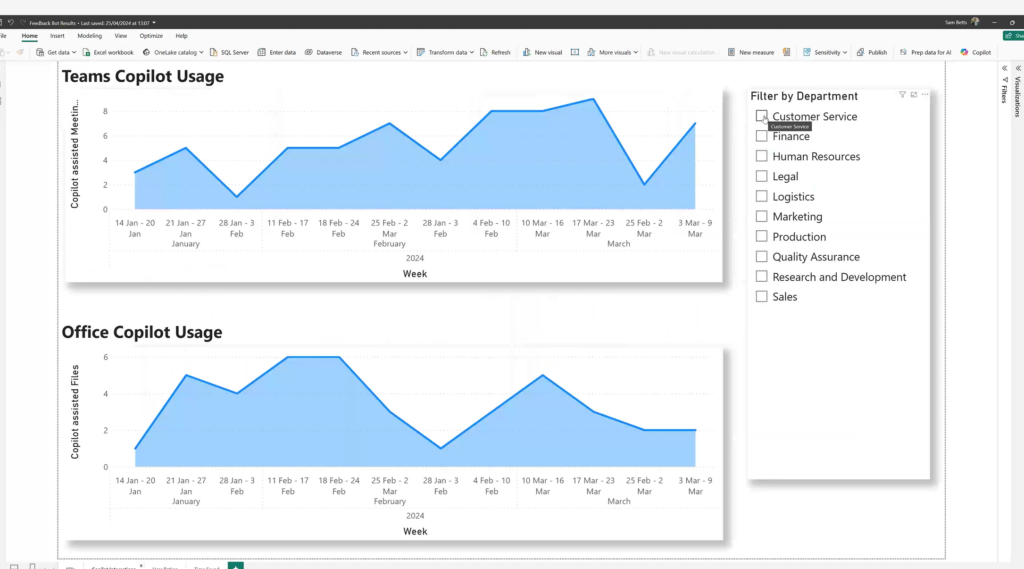Tick the Finance checkbox

(761, 136)
